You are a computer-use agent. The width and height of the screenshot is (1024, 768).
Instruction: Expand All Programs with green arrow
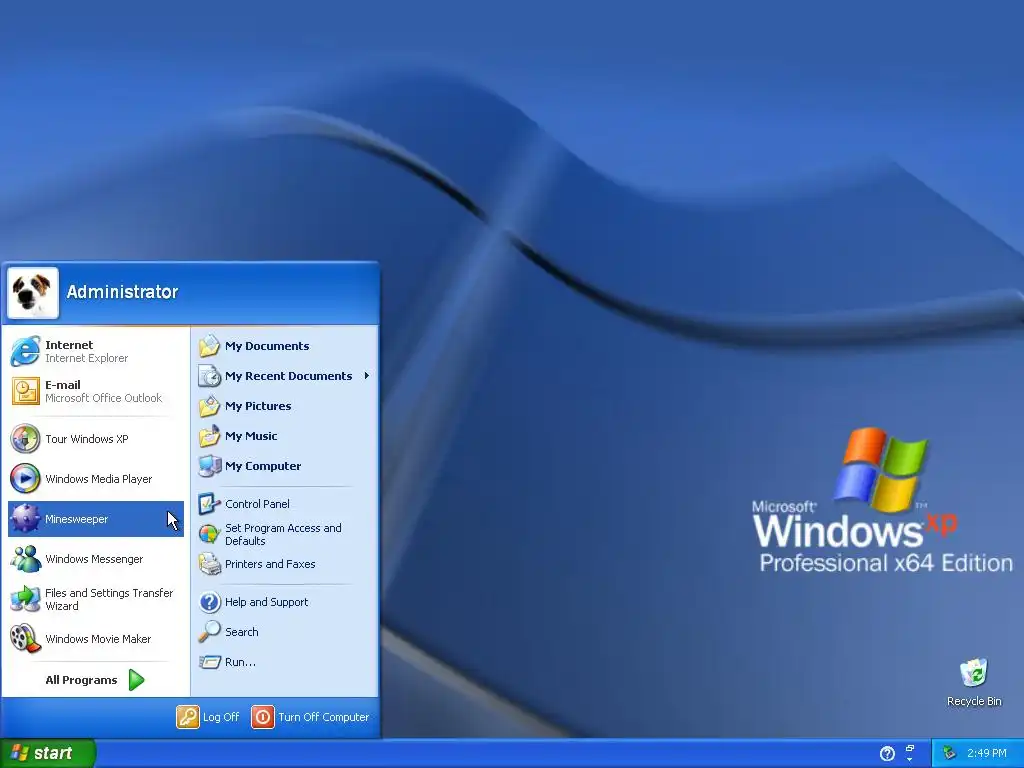pyautogui.click(x=136, y=680)
